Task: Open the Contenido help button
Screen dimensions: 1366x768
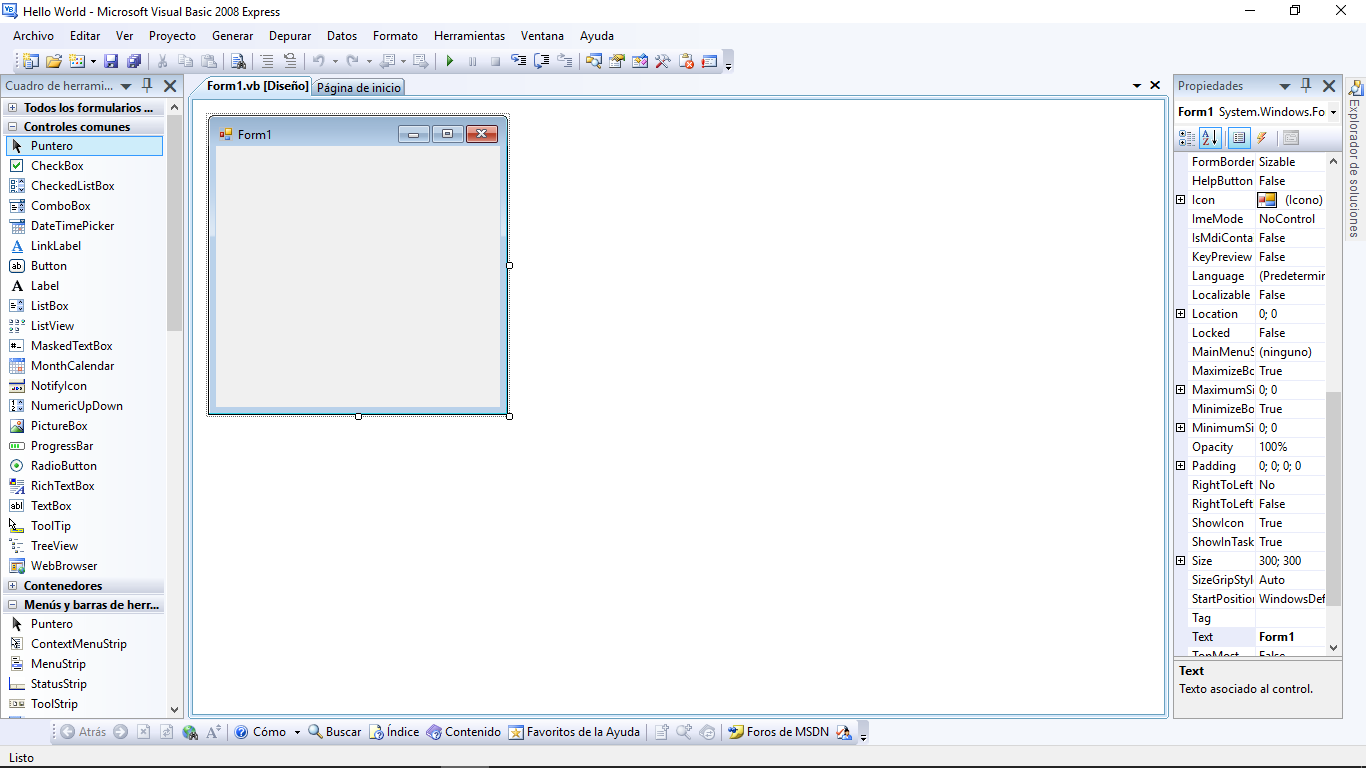Action: pos(464,732)
